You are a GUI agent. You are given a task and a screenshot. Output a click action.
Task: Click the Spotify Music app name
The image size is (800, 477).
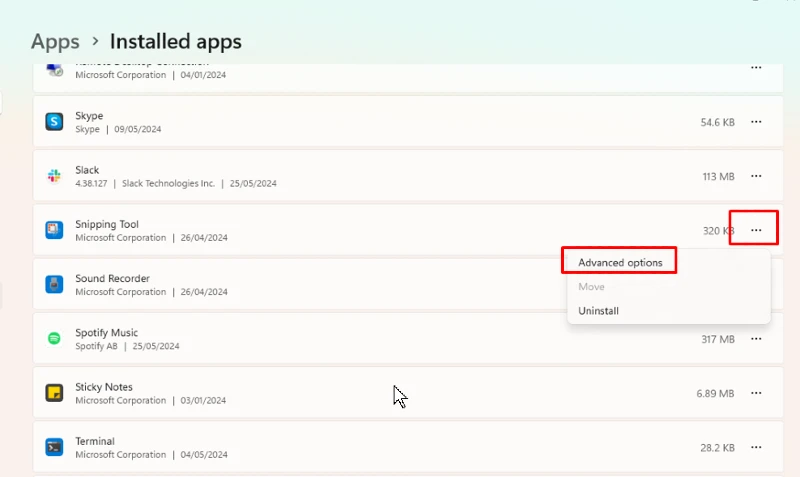[106, 333]
